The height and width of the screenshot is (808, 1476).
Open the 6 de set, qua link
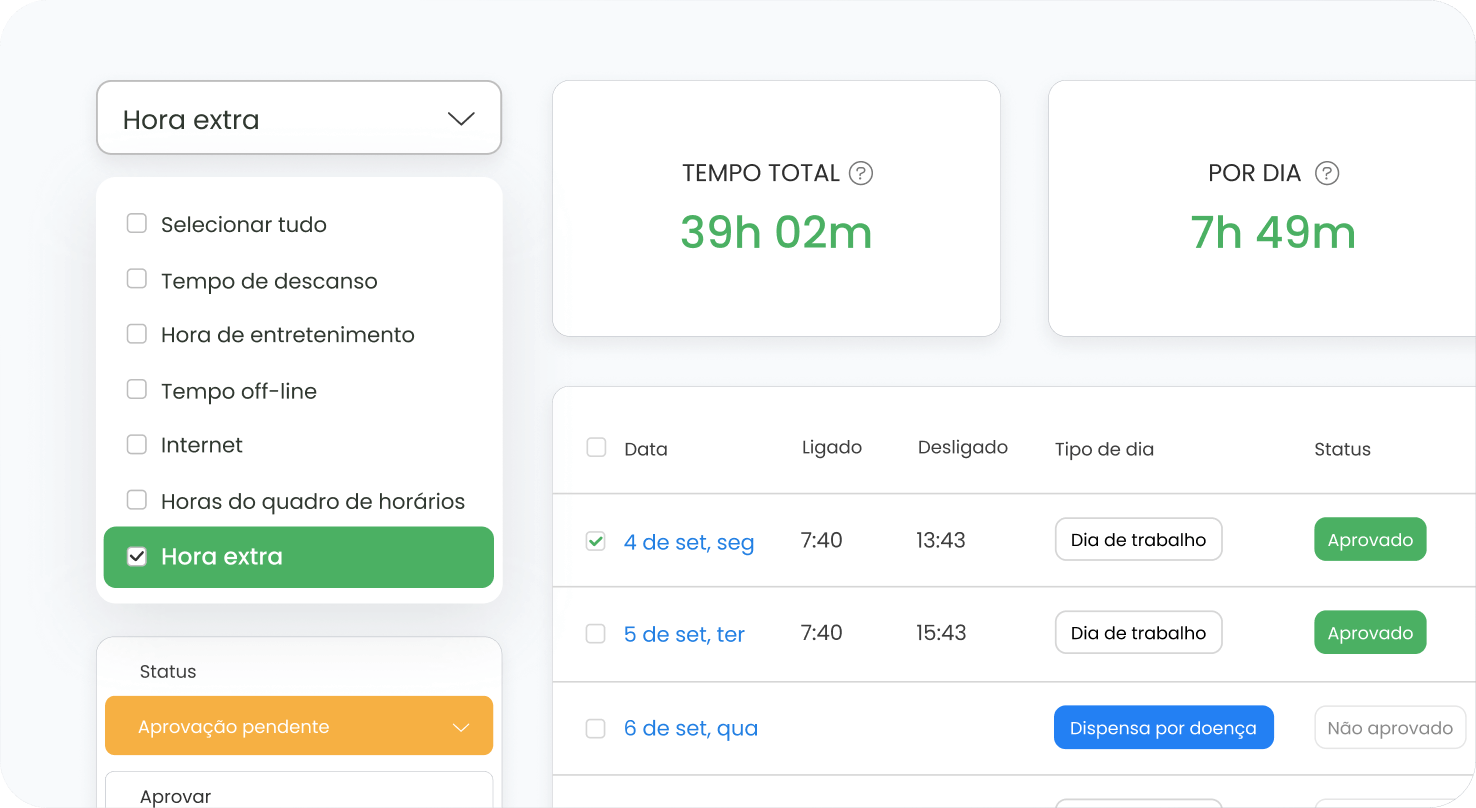coord(690,728)
